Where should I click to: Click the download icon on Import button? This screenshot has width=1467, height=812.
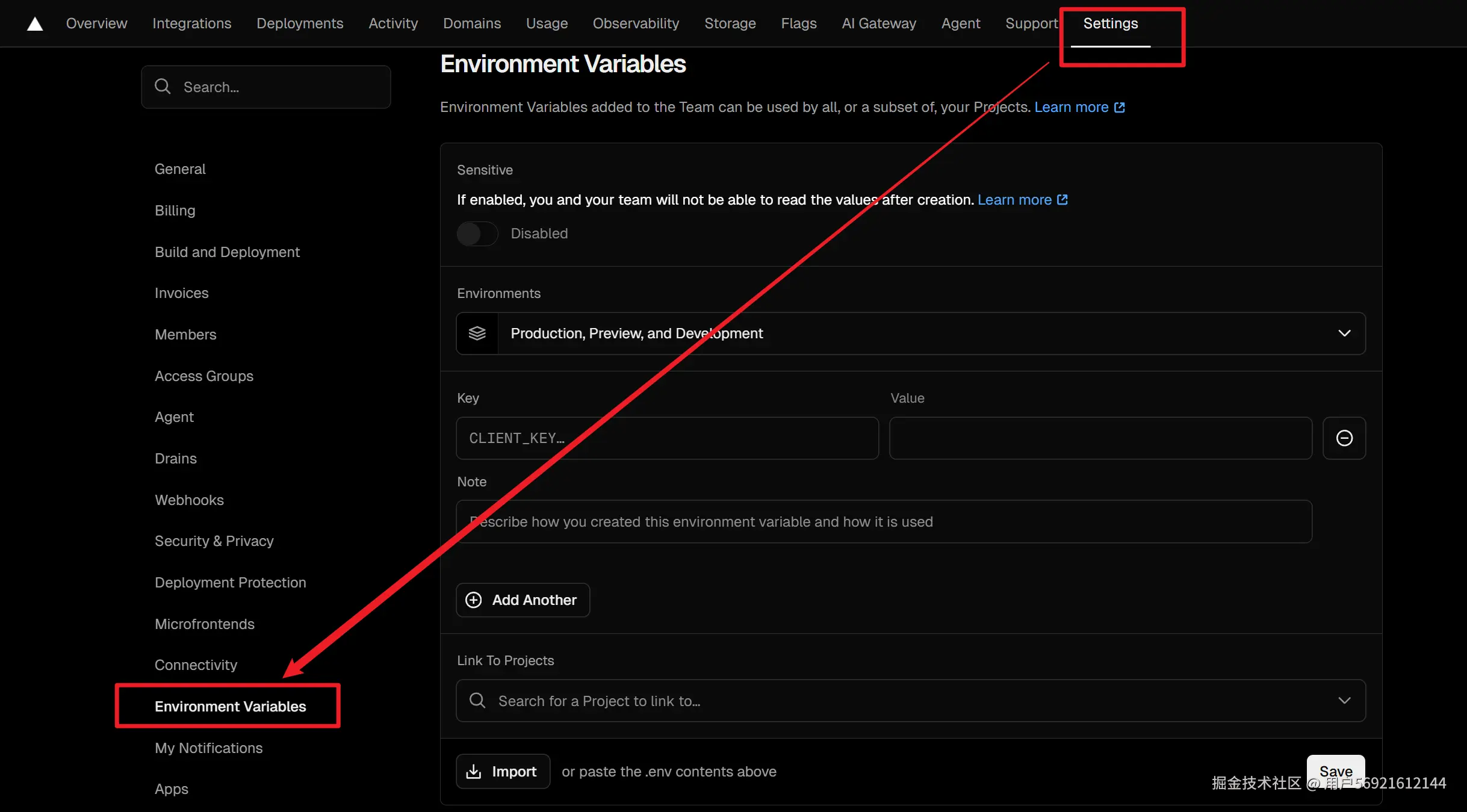(474, 772)
